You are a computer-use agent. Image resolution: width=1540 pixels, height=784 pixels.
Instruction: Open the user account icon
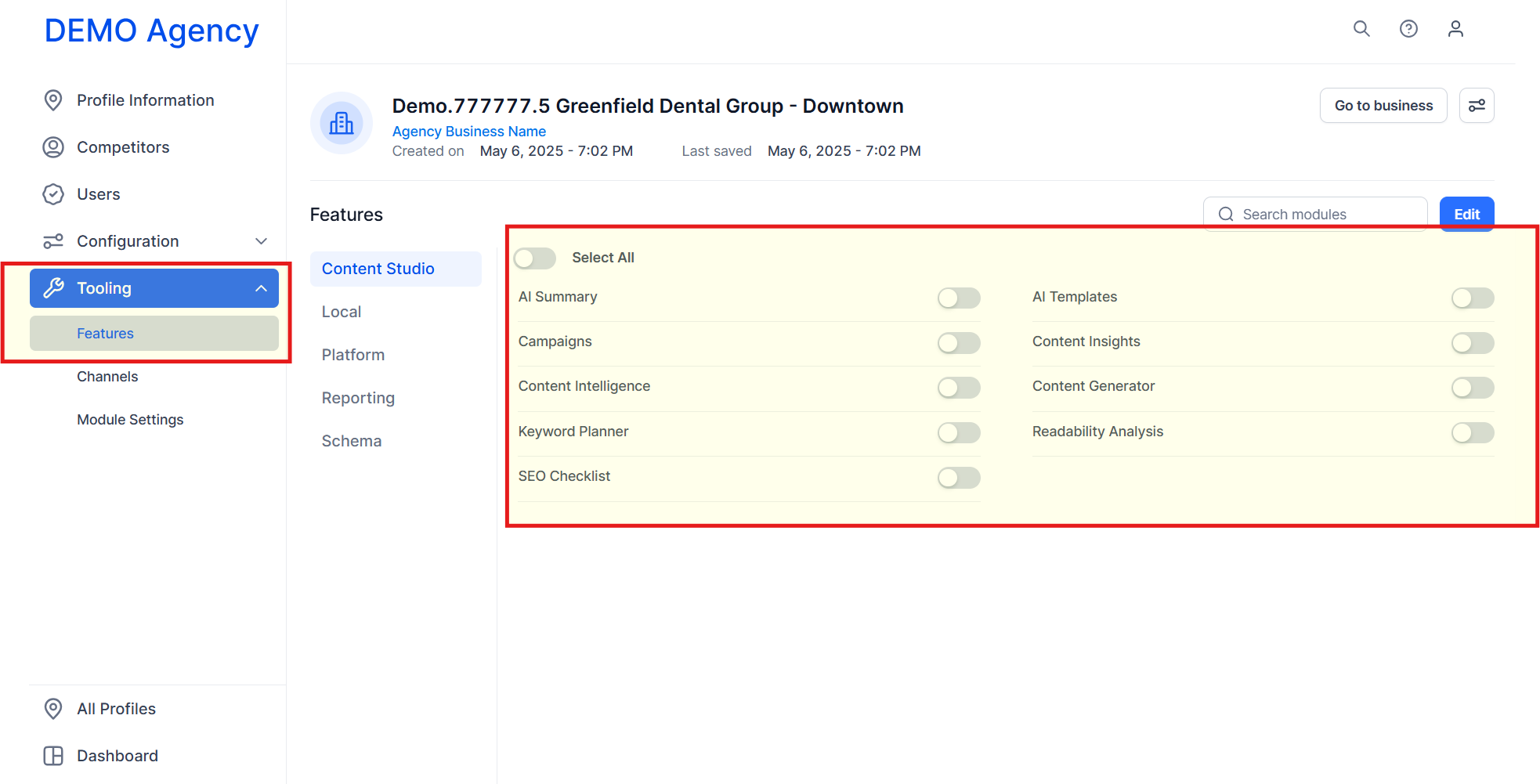[1455, 29]
